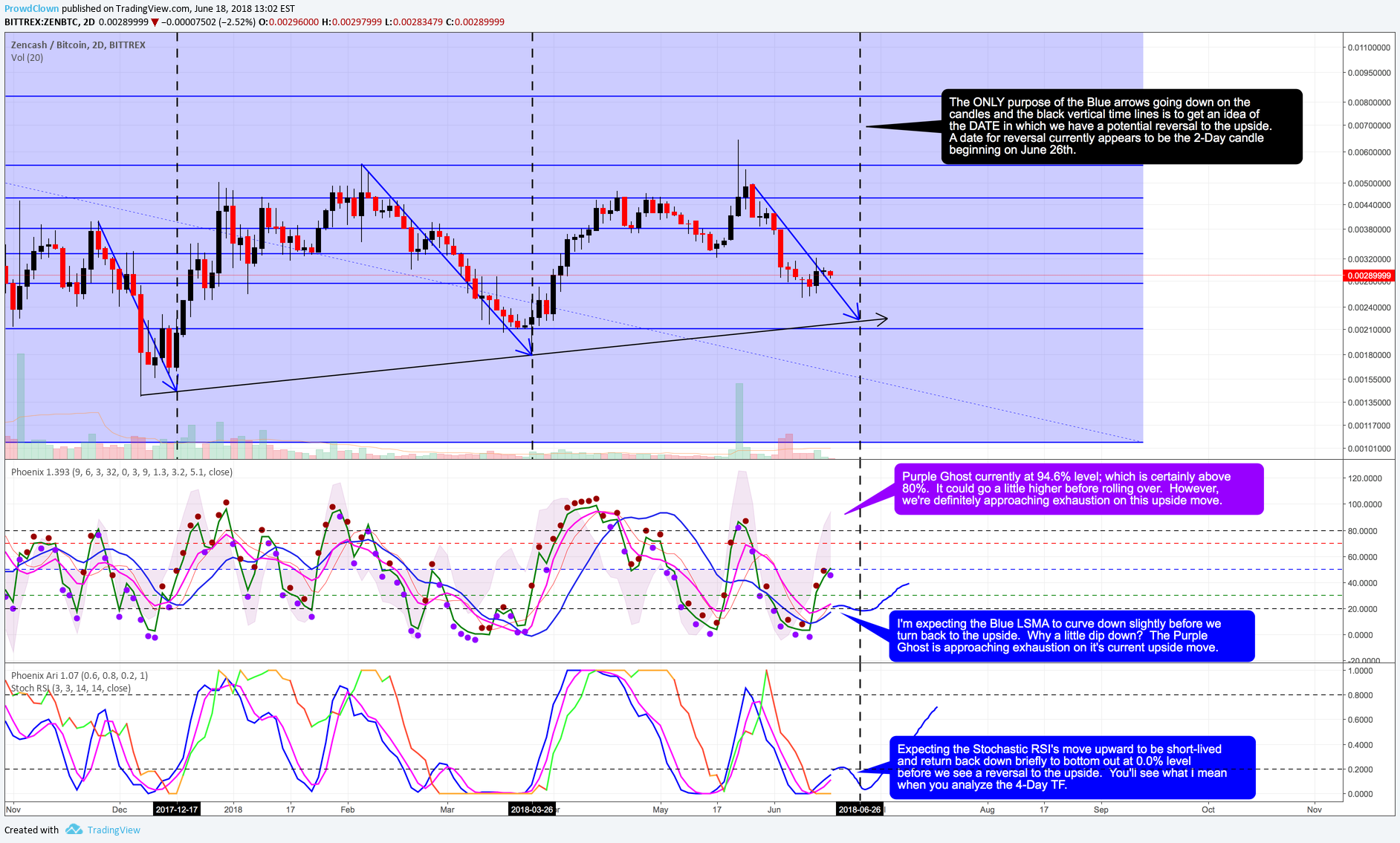The height and width of the screenshot is (843, 1400).
Task: Click the Zencash / Bitcoin, 2D, BITTREX title
Action: (78, 45)
